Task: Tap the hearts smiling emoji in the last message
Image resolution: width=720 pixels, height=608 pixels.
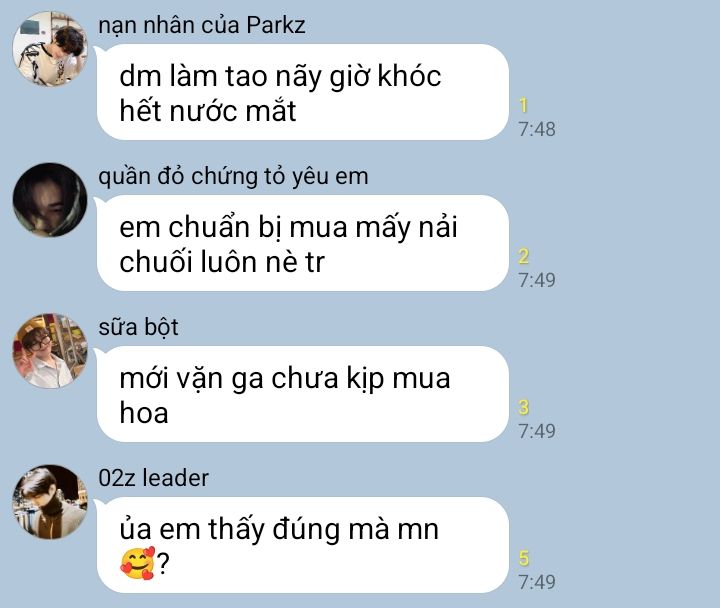Action: click(138, 563)
